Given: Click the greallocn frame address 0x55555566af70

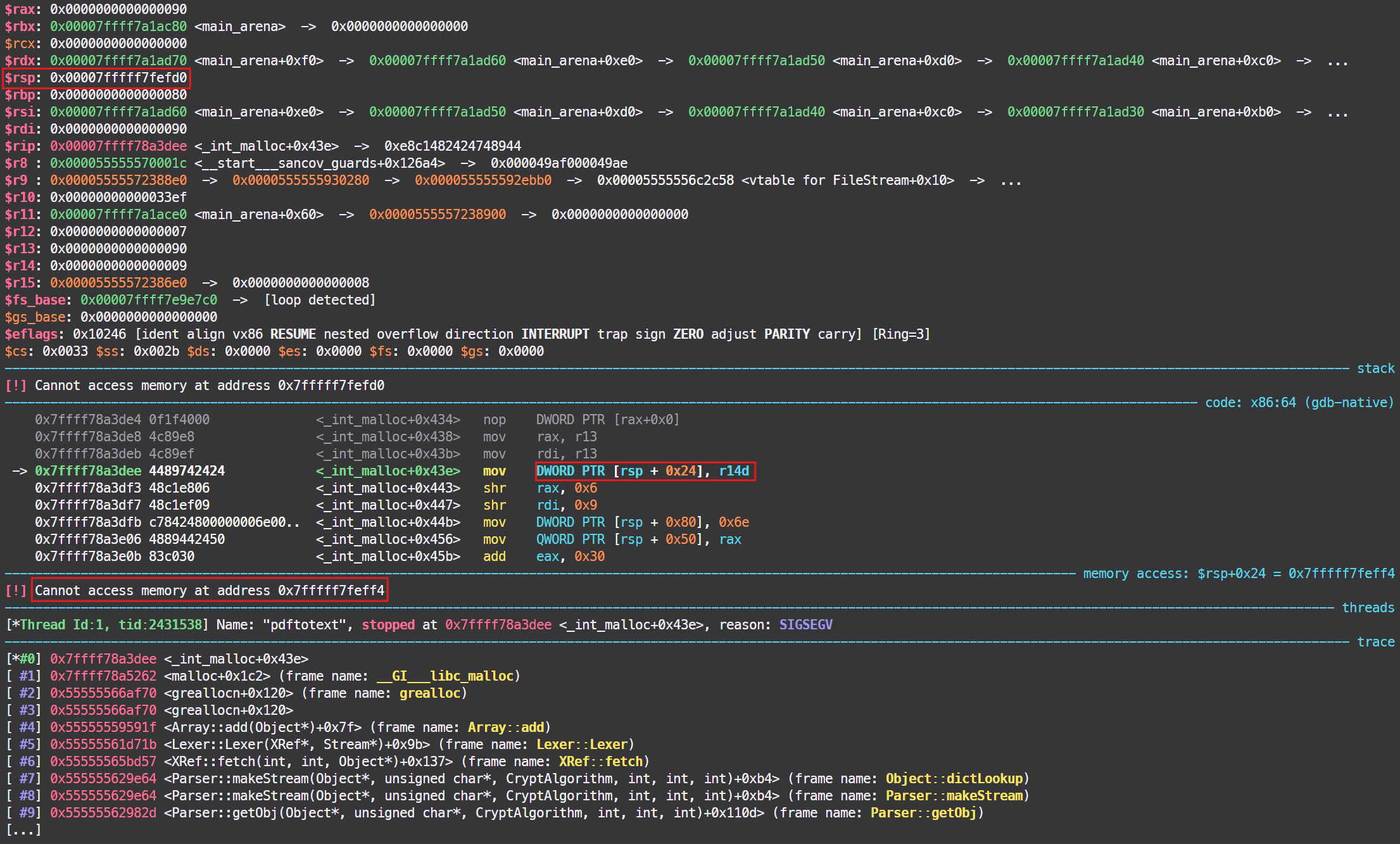Looking at the screenshot, I should pyautogui.click(x=102, y=693).
